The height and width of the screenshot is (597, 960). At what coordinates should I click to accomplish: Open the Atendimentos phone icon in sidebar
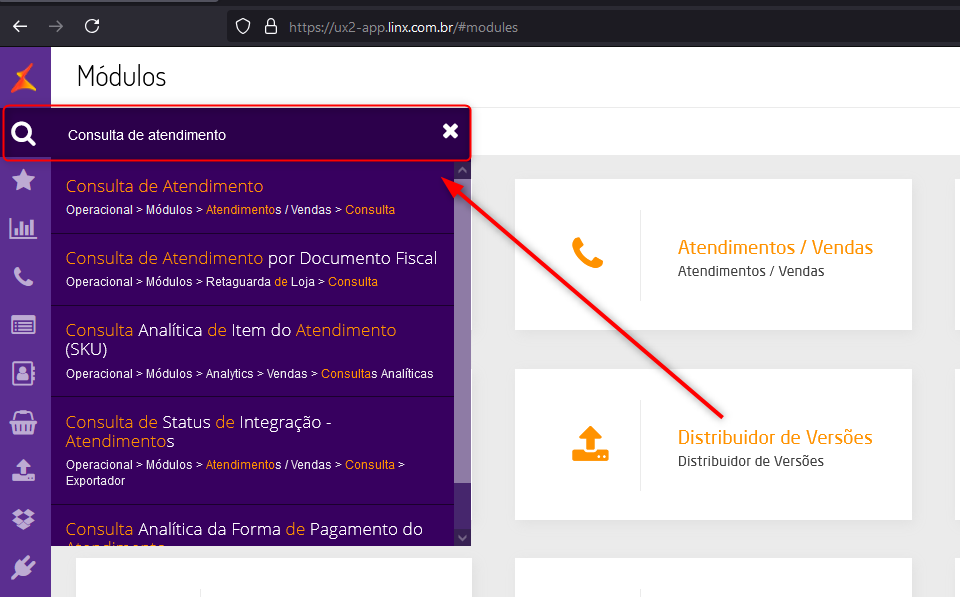click(x=24, y=276)
